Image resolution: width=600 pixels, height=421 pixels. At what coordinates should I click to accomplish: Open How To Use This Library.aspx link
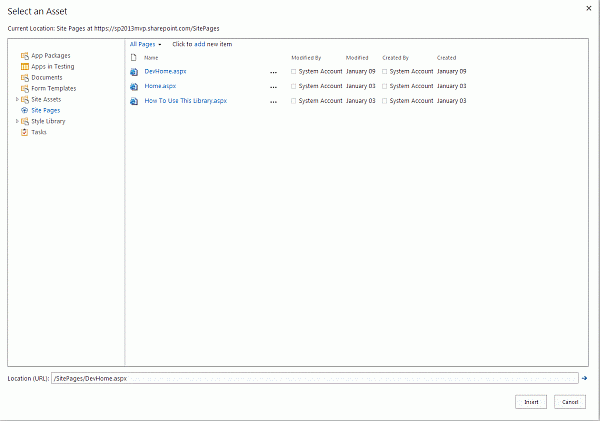186,101
